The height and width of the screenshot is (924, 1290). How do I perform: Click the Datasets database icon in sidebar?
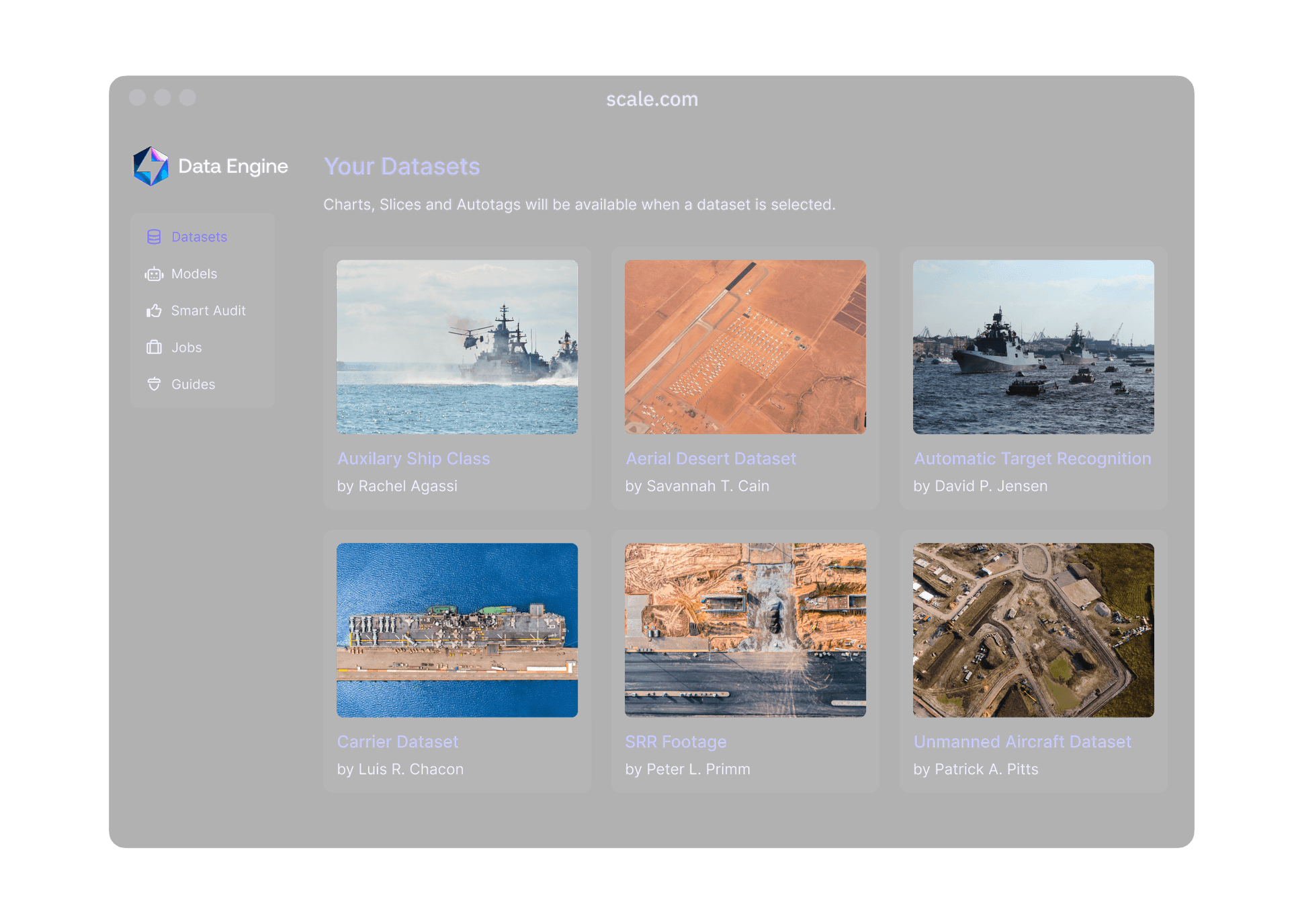[x=154, y=237]
